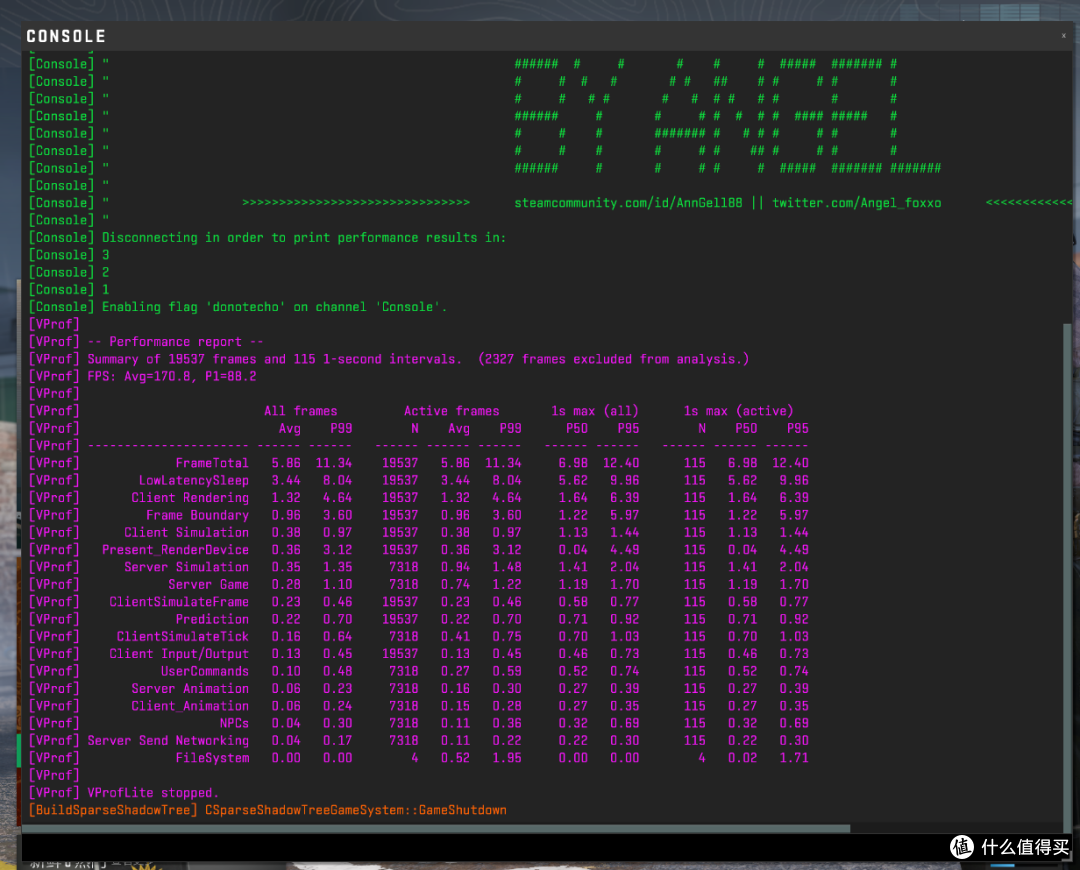This screenshot has height=870, width=1080.
Task: Click the CONSOLE window title
Action: [66, 36]
